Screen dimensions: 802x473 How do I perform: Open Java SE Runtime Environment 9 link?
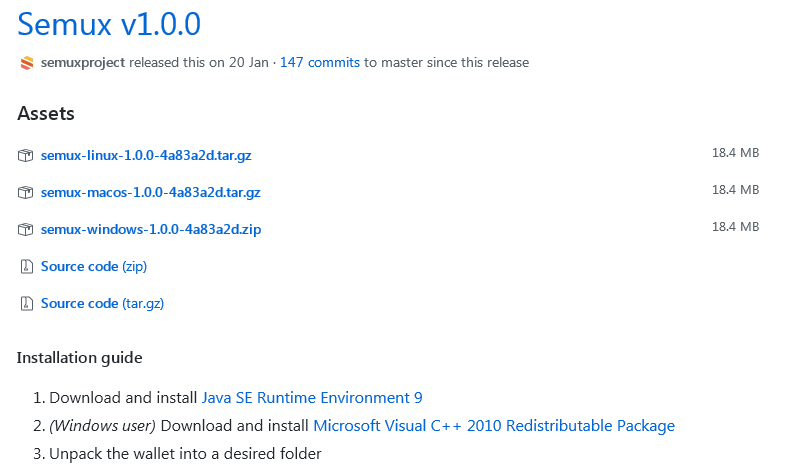coord(312,398)
